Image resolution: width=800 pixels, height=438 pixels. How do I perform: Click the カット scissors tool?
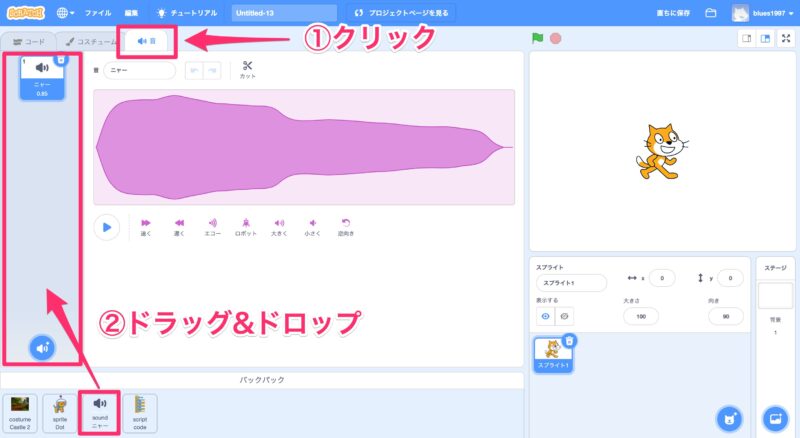[x=247, y=70]
